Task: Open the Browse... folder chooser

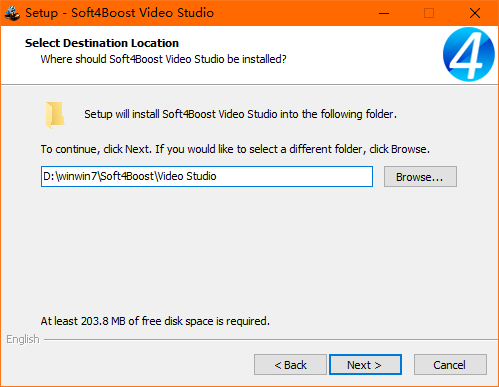Action: (x=420, y=177)
